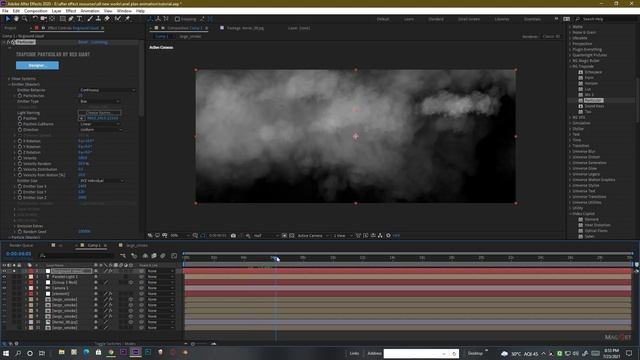640x360 pixels.
Task: Toggle Particles/sec stopwatch
Action: pyautogui.click(x=20, y=96)
